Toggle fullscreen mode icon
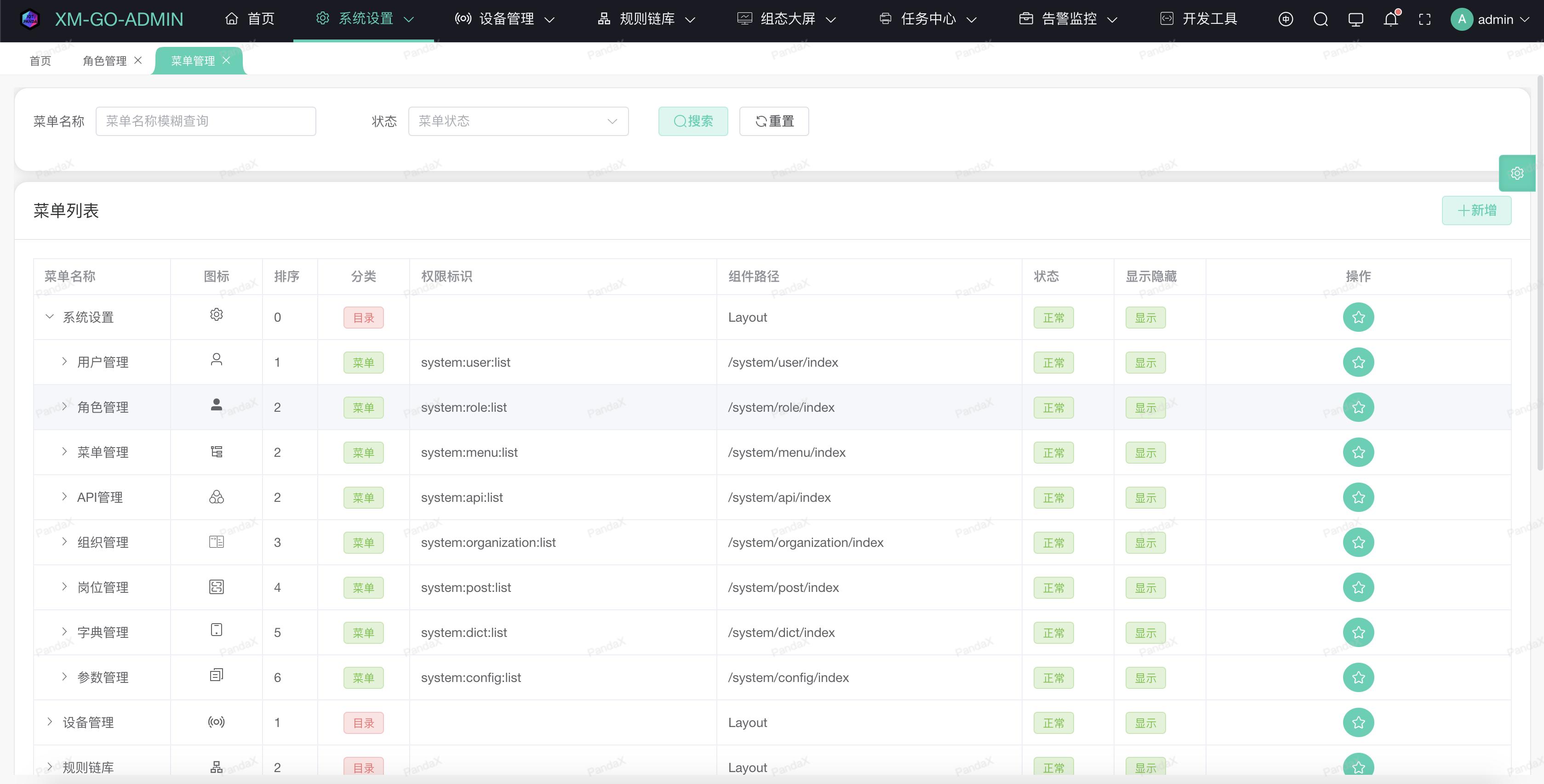Screen dimensions: 1544x784 click(x=1425, y=19)
